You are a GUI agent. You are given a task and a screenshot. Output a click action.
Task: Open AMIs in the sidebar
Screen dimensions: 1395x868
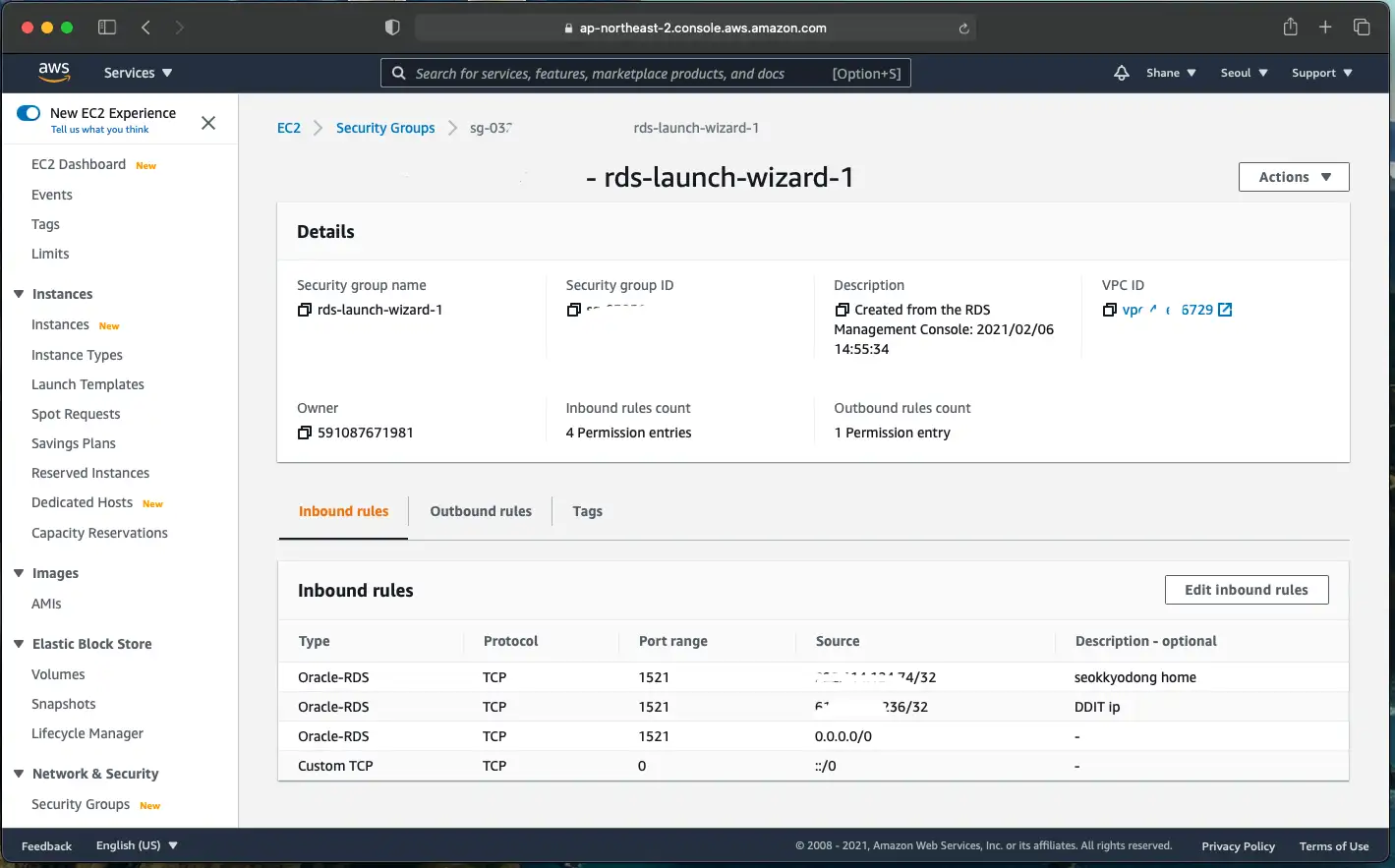click(x=46, y=604)
